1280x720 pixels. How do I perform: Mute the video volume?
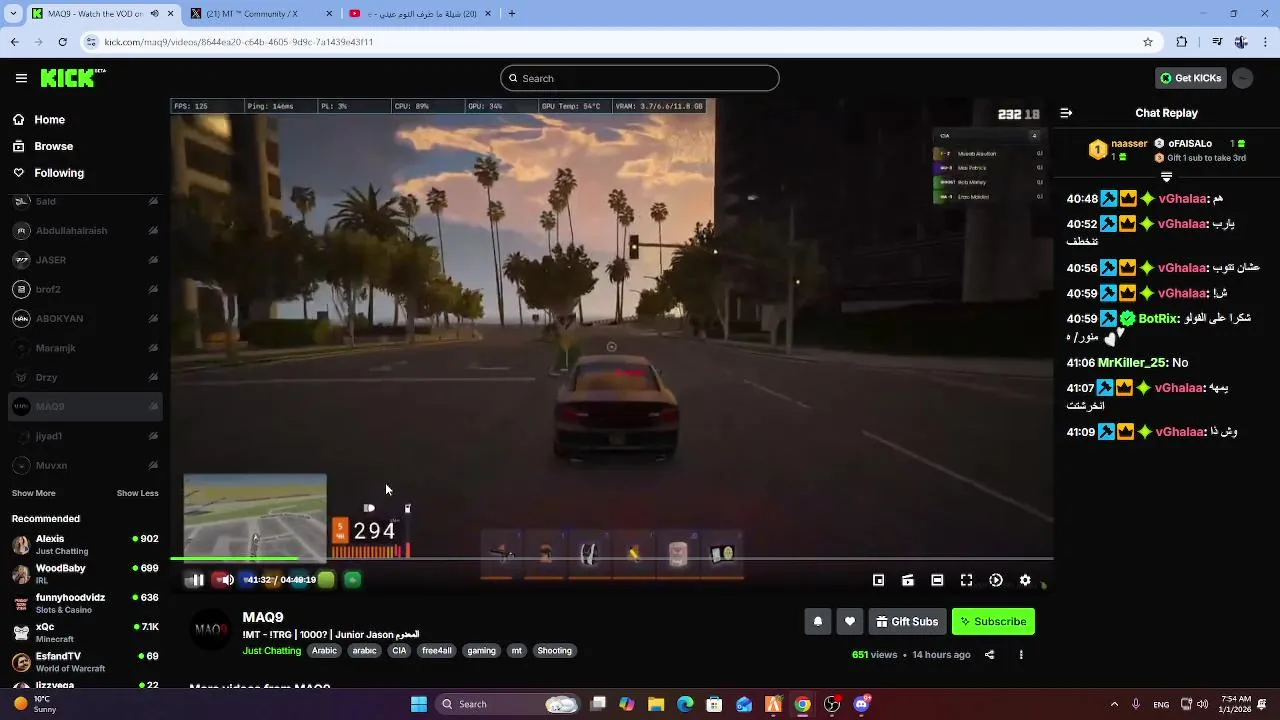tap(227, 580)
